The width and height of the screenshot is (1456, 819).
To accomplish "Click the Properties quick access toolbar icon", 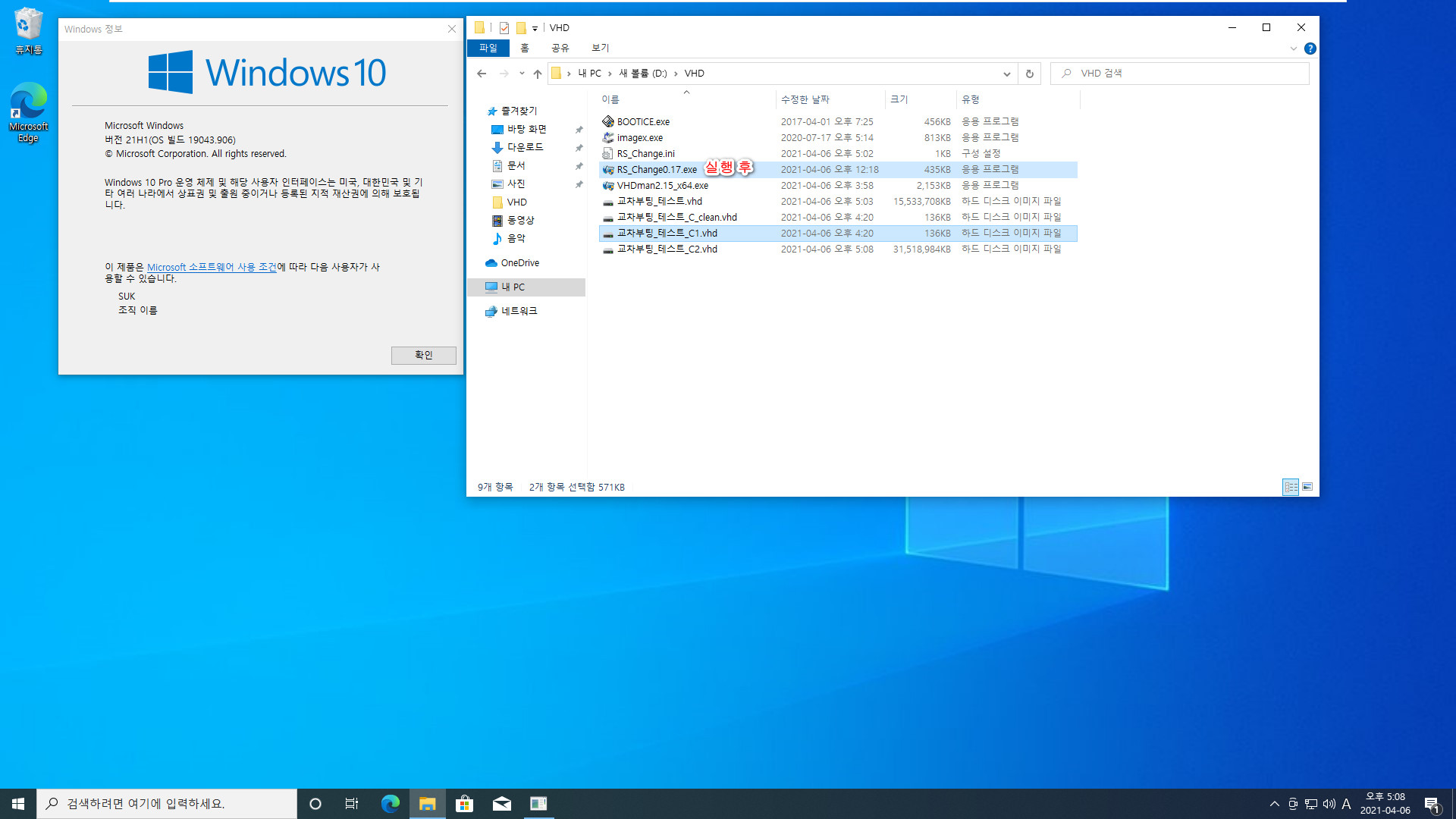I will click(504, 28).
